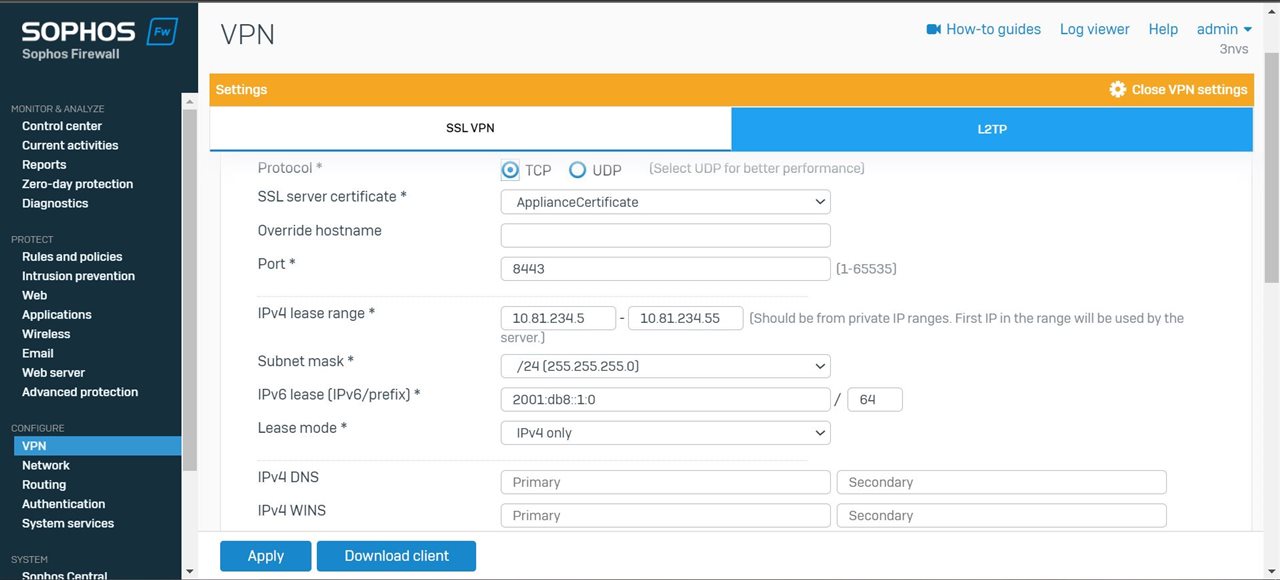The image size is (1280, 580).
Task: Switch to the L2TP tab
Action: click(992, 129)
